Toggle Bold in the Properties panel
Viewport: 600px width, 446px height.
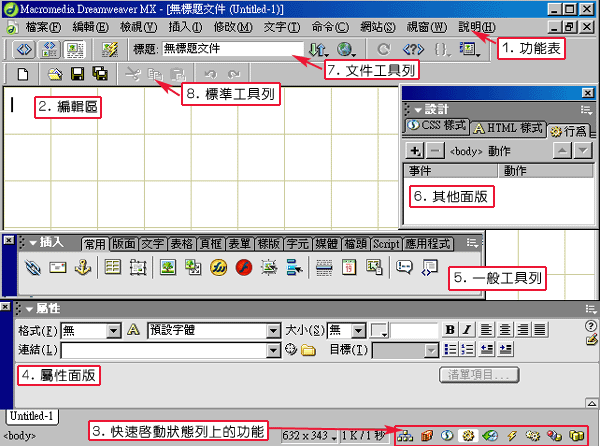pyautogui.click(x=450, y=330)
